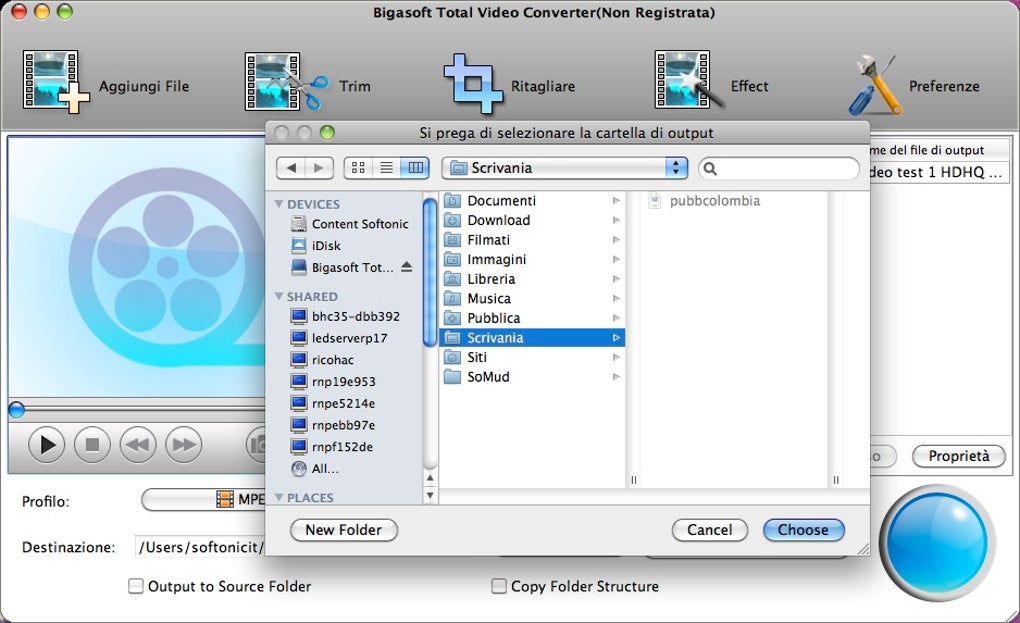The image size is (1020, 623).
Task: Open the Scrivania location dropdown
Action: click(x=565, y=168)
